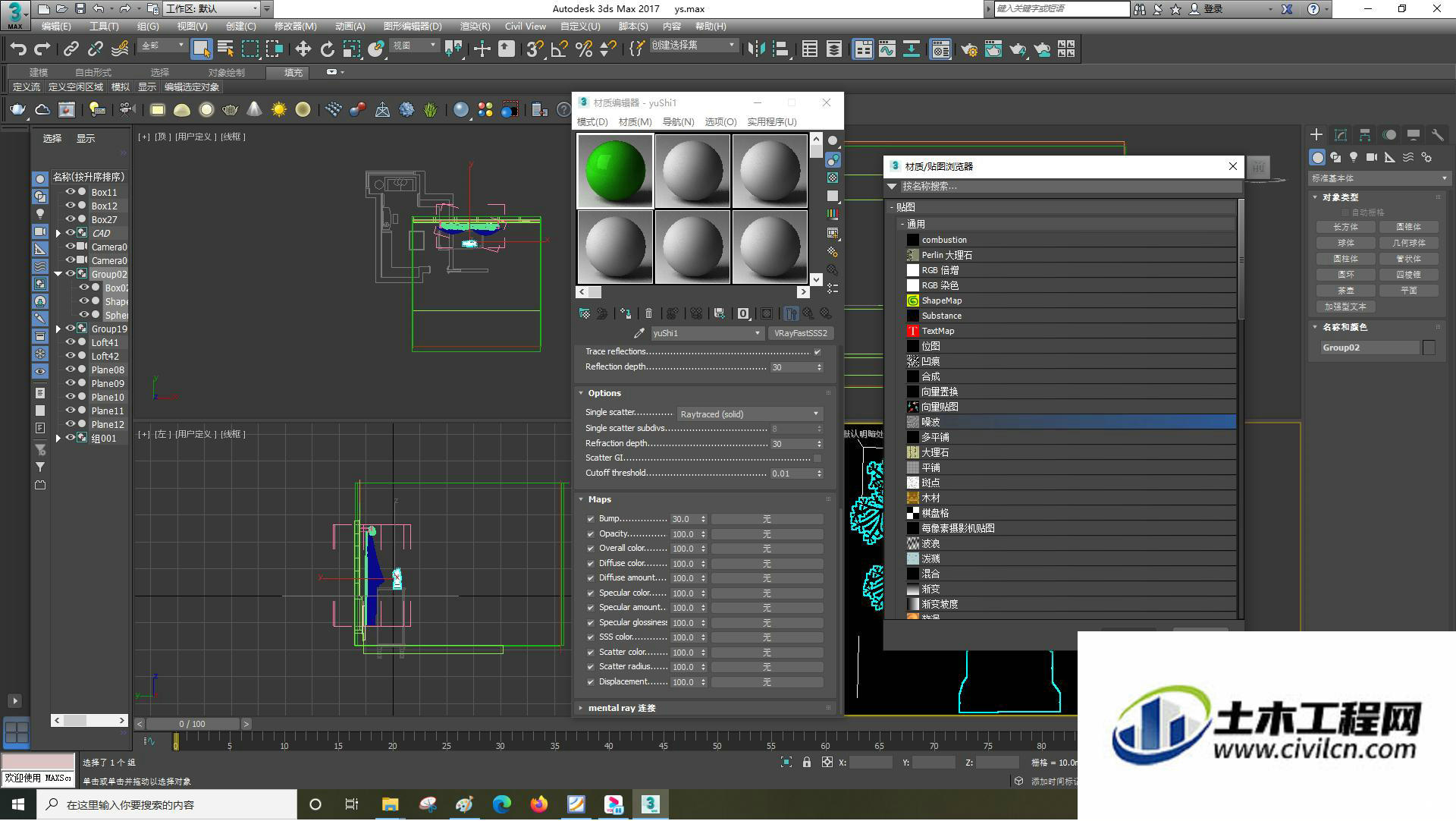Open the Single scatter Raytraced dropdown
This screenshot has width=1456, height=821.
[749, 414]
